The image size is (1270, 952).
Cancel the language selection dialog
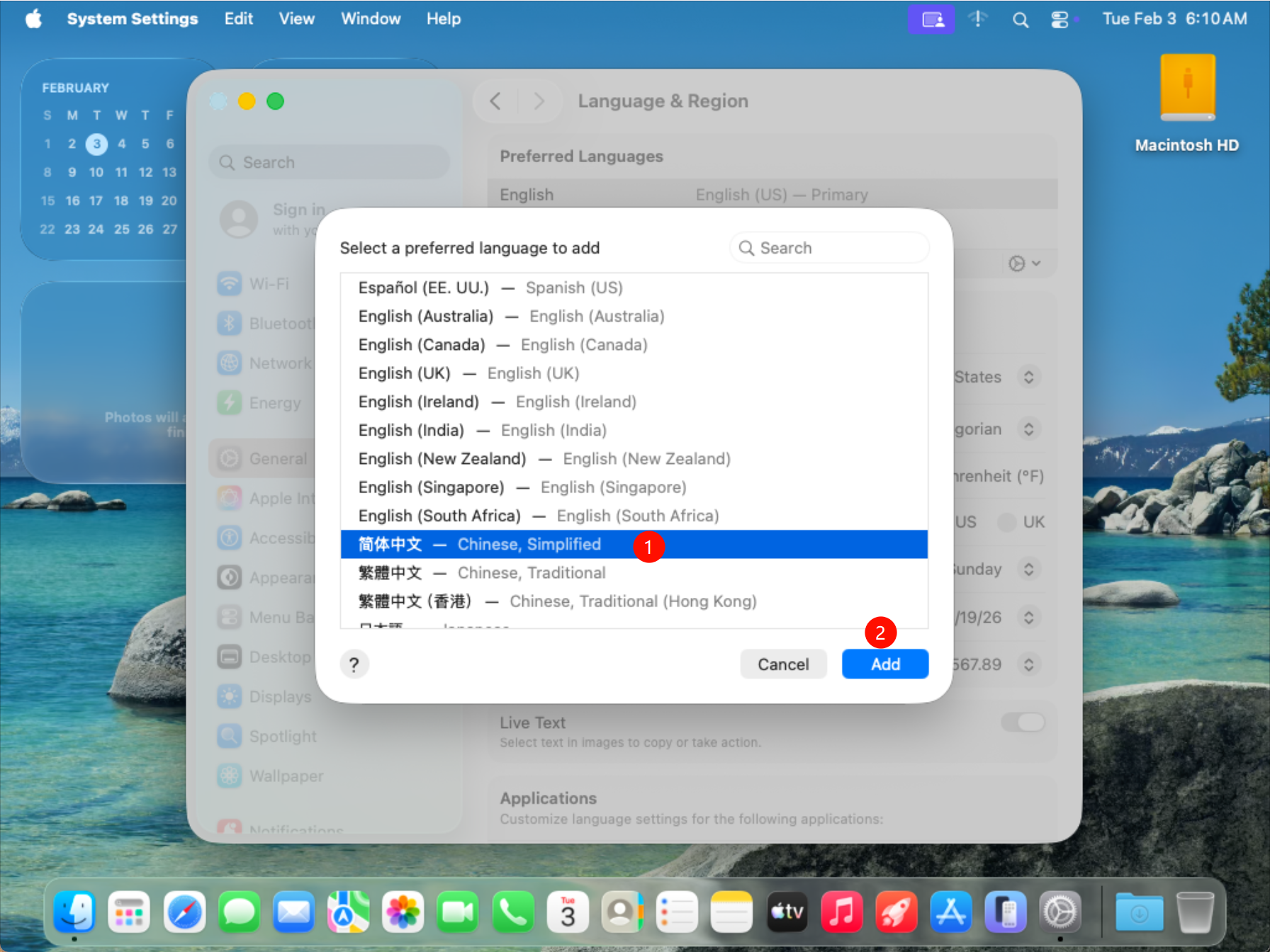pyautogui.click(x=782, y=664)
